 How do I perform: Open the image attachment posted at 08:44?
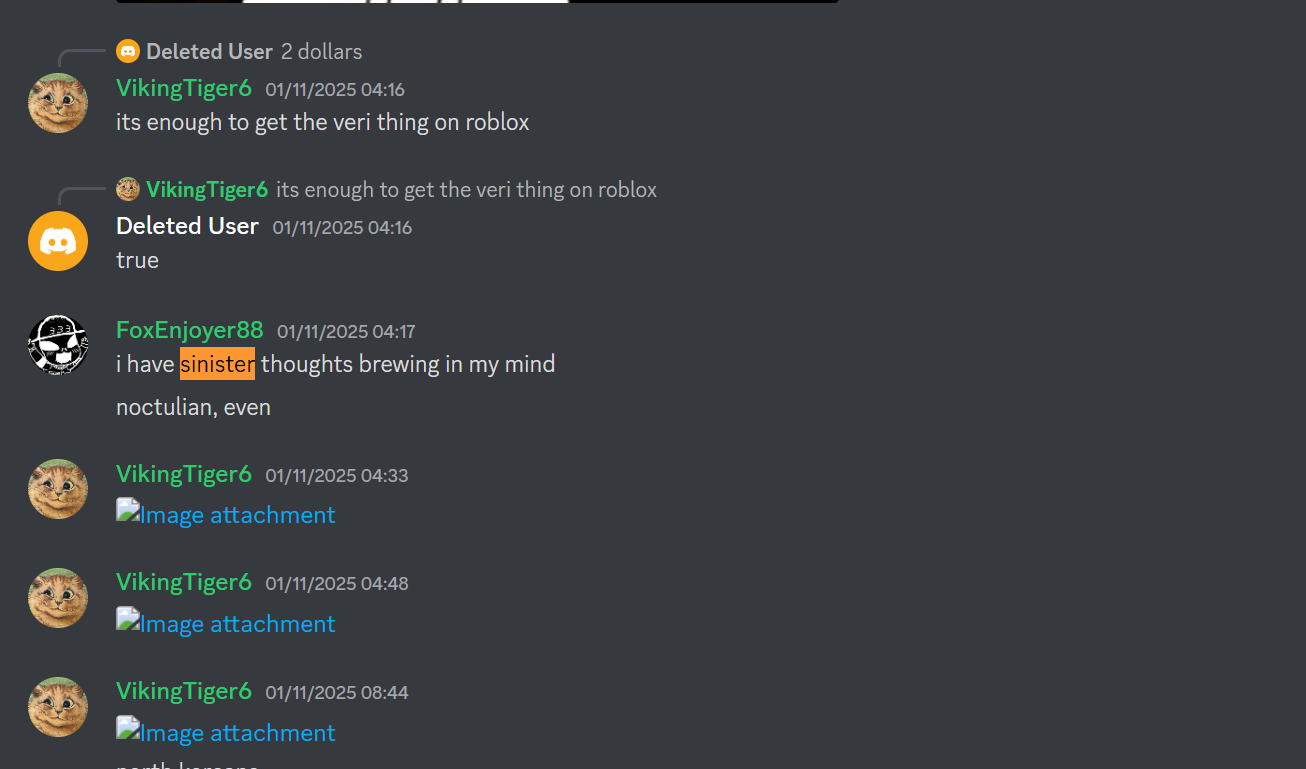click(x=226, y=733)
